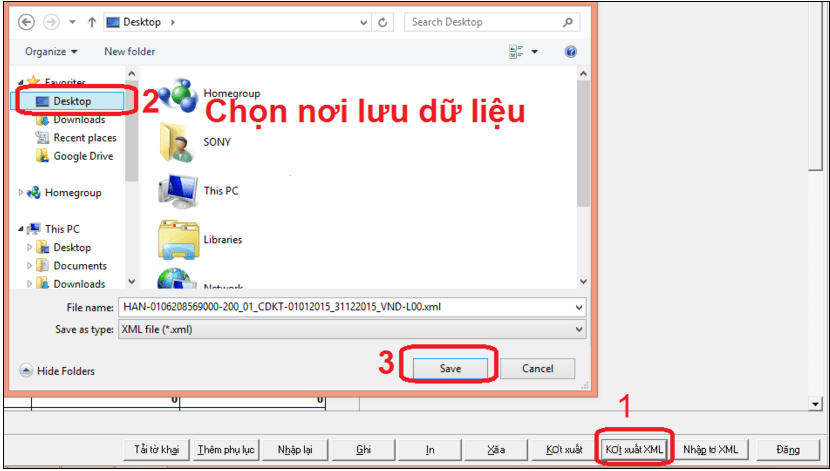Click the search magnifier icon
830x471 pixels.
[568, 22]
